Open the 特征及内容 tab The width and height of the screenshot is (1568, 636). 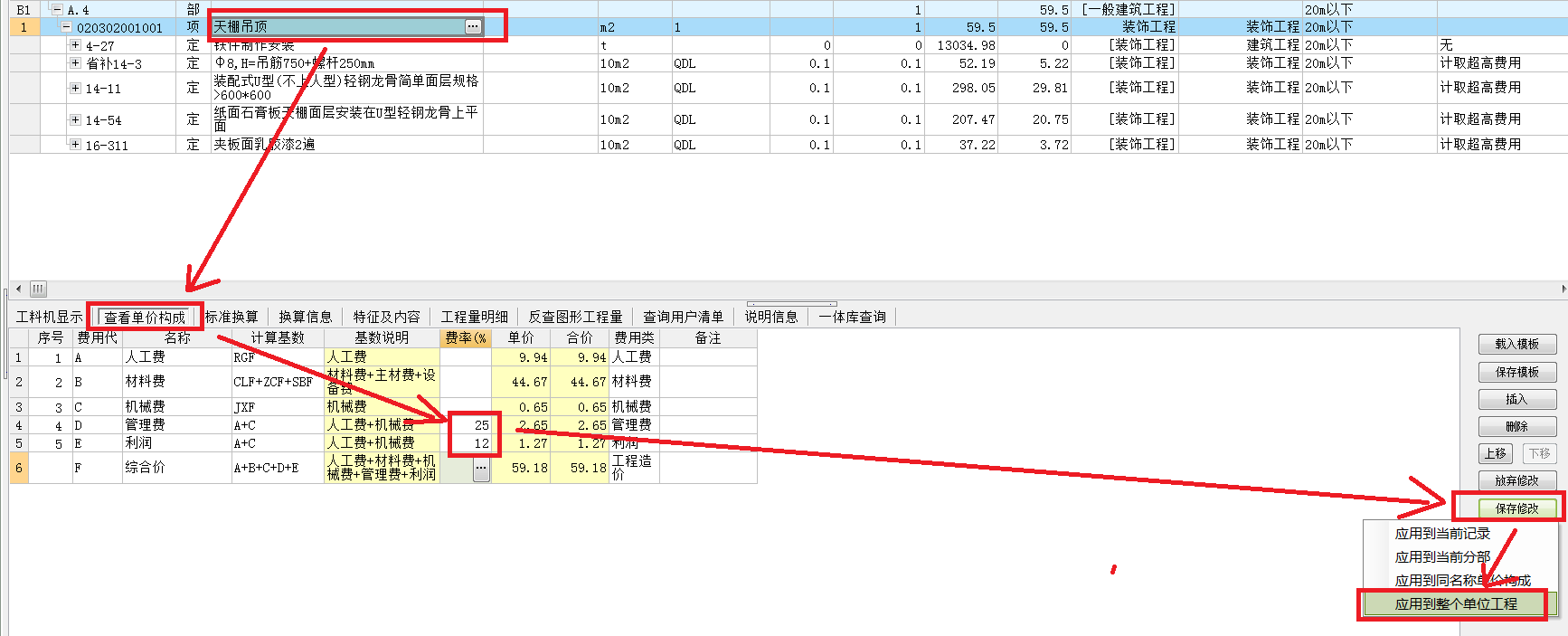click(386, 317)
